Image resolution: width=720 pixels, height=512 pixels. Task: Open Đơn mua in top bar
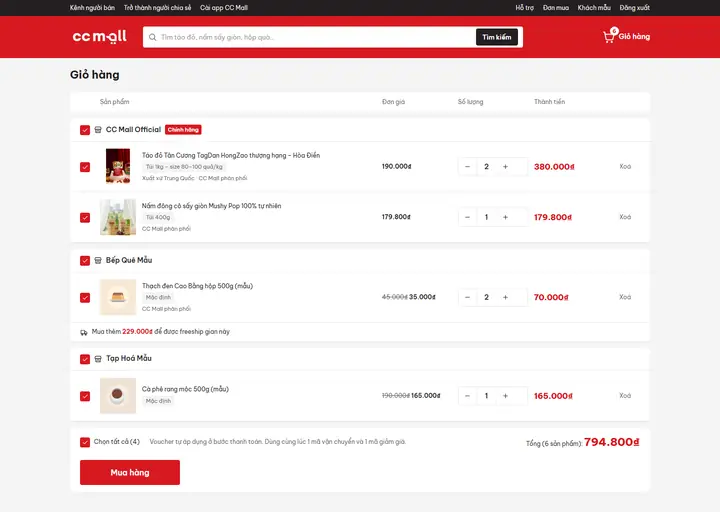tap(556, 8)
